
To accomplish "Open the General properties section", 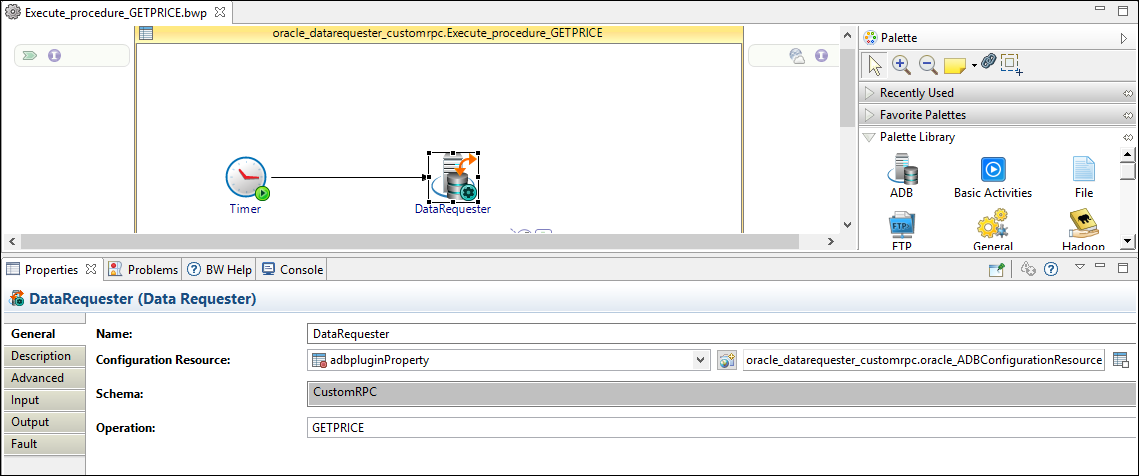I will coord(44,334).
